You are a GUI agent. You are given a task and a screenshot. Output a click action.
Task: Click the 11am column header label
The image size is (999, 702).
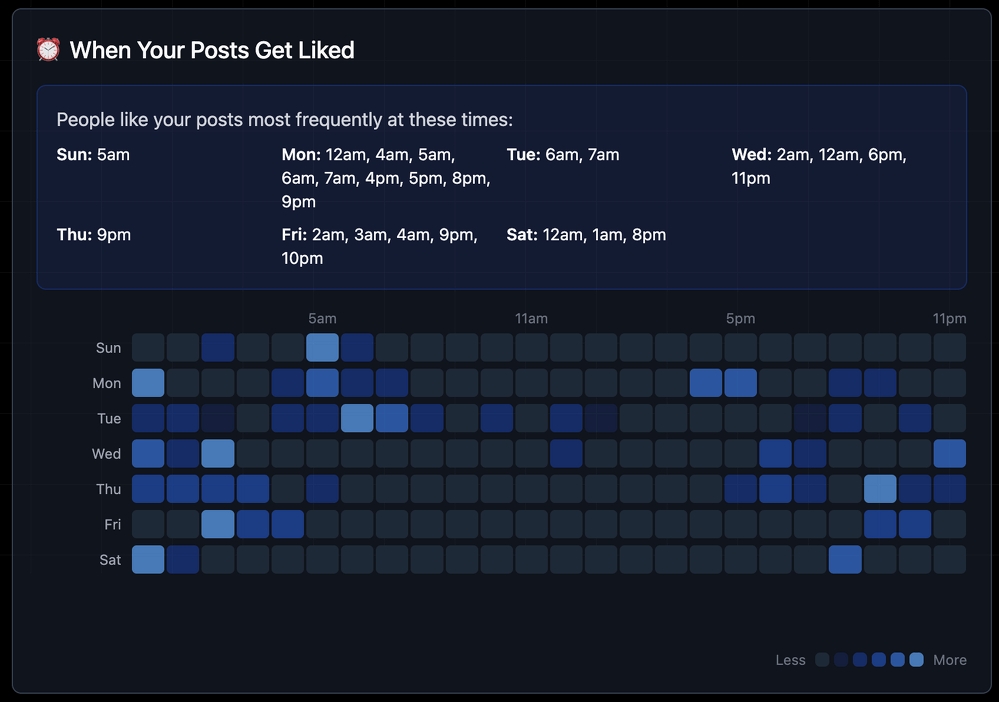click(531, 319)
